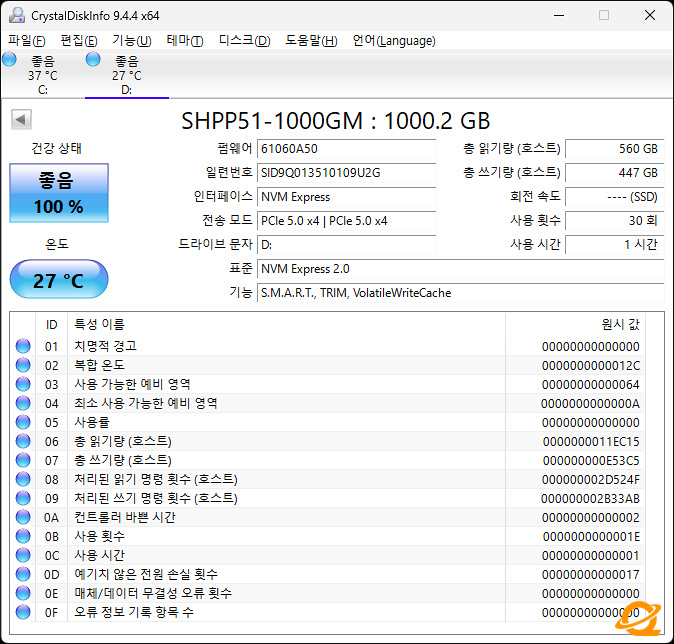Viewport: 674px width, 644px height.
Task: Click status orb for attribute 05 사용률
Action: click(x=23, y=422)
